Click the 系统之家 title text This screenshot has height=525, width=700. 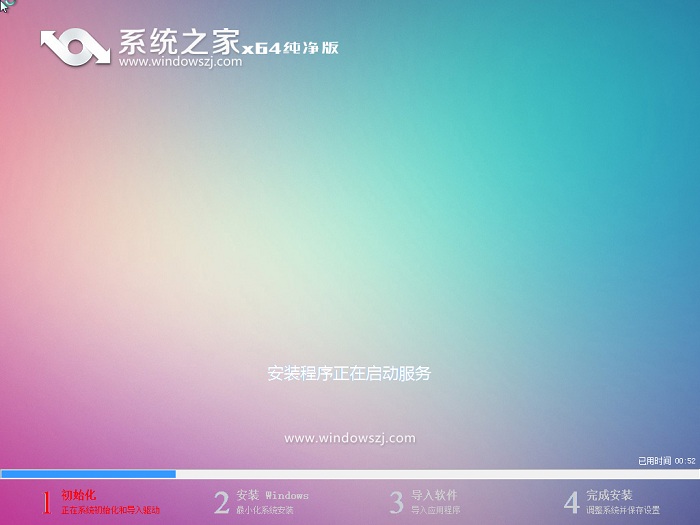pos(180,40)
